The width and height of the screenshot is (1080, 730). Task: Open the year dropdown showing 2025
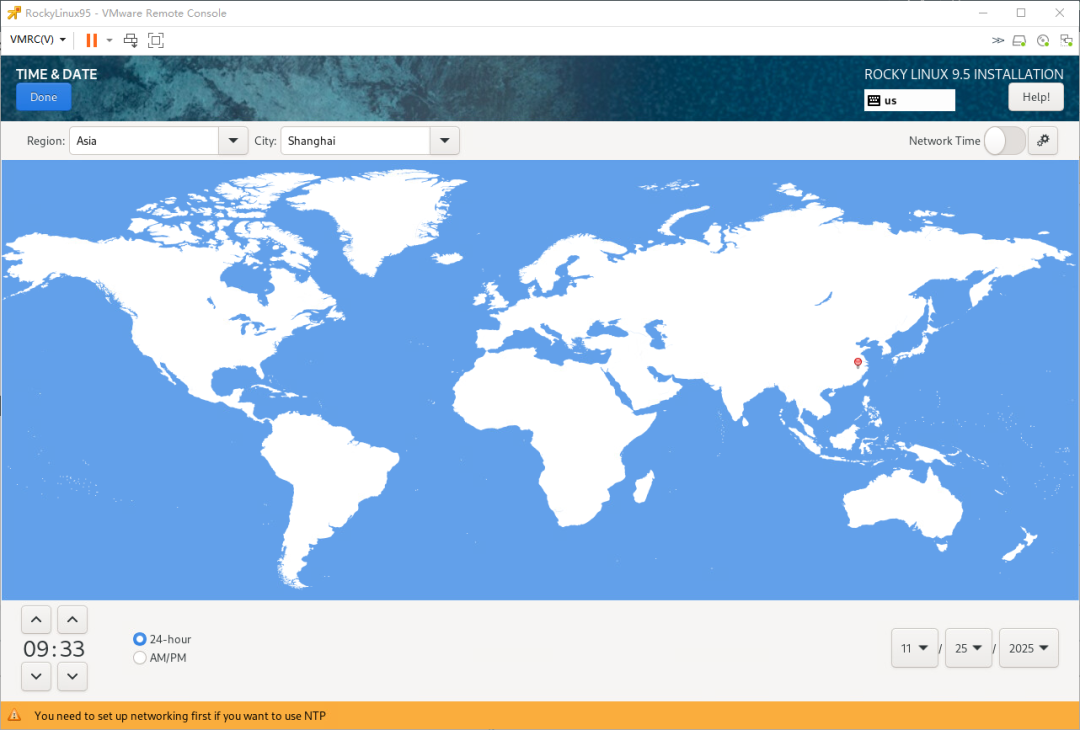coord(1029,648)
